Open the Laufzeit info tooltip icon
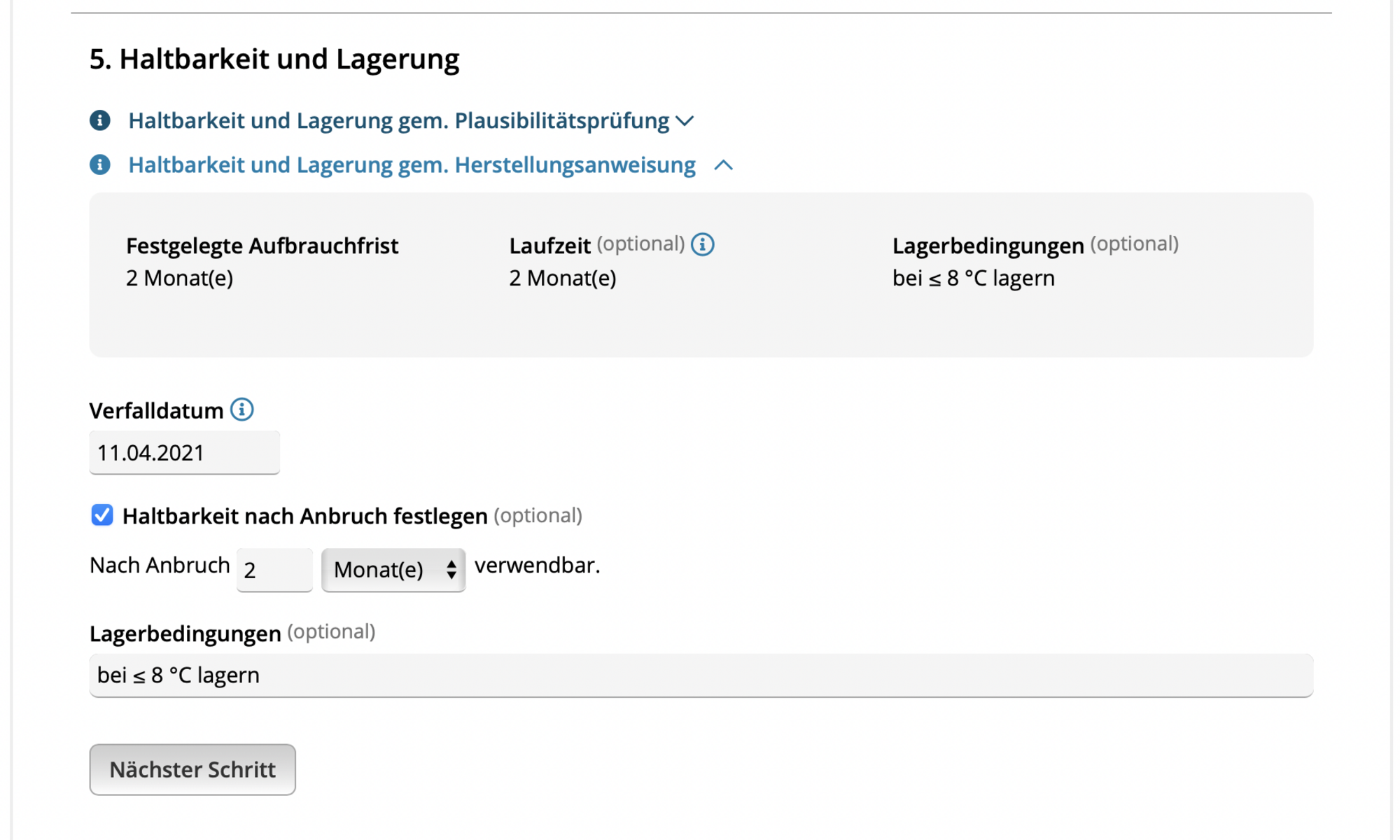 702,244
